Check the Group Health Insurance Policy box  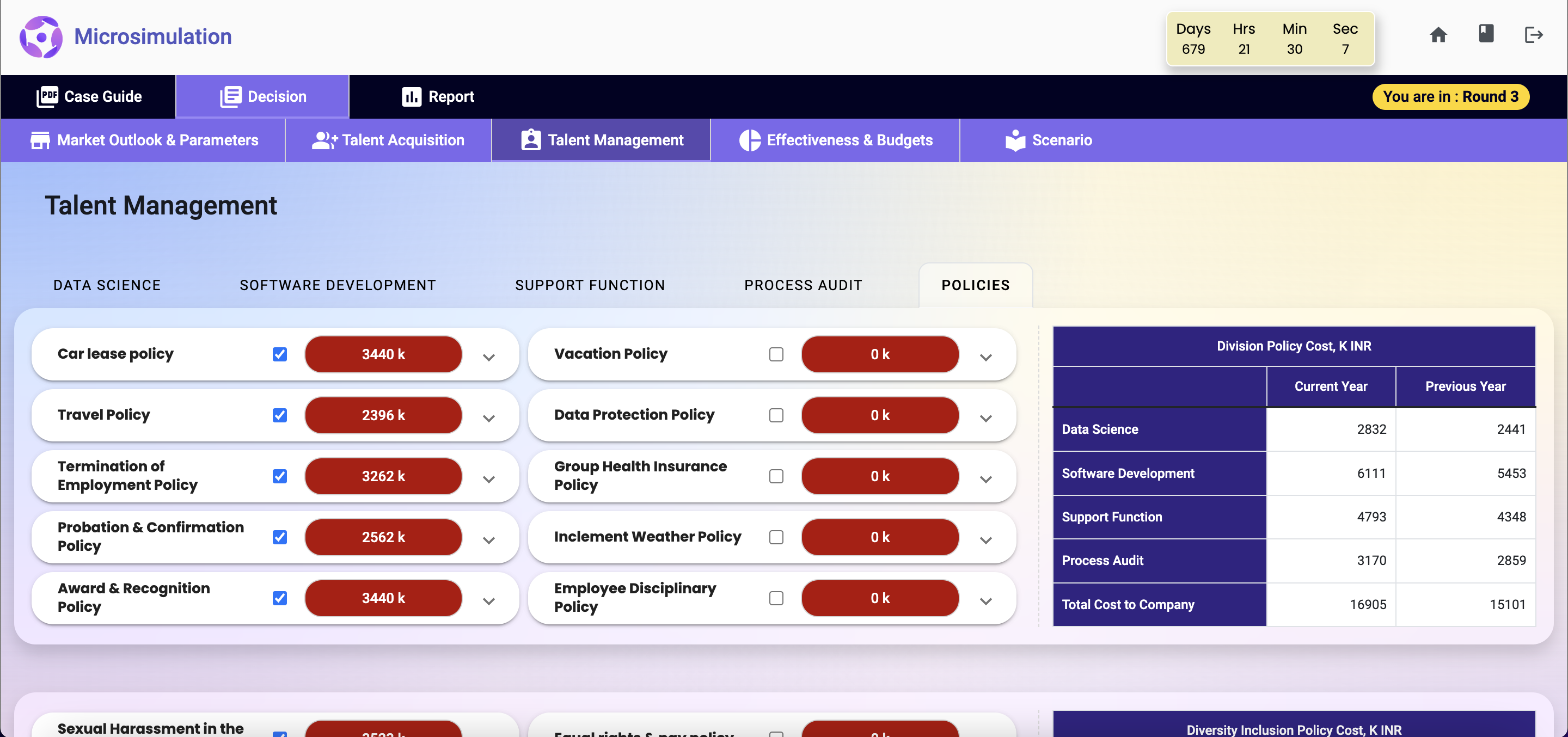[776, 476]
